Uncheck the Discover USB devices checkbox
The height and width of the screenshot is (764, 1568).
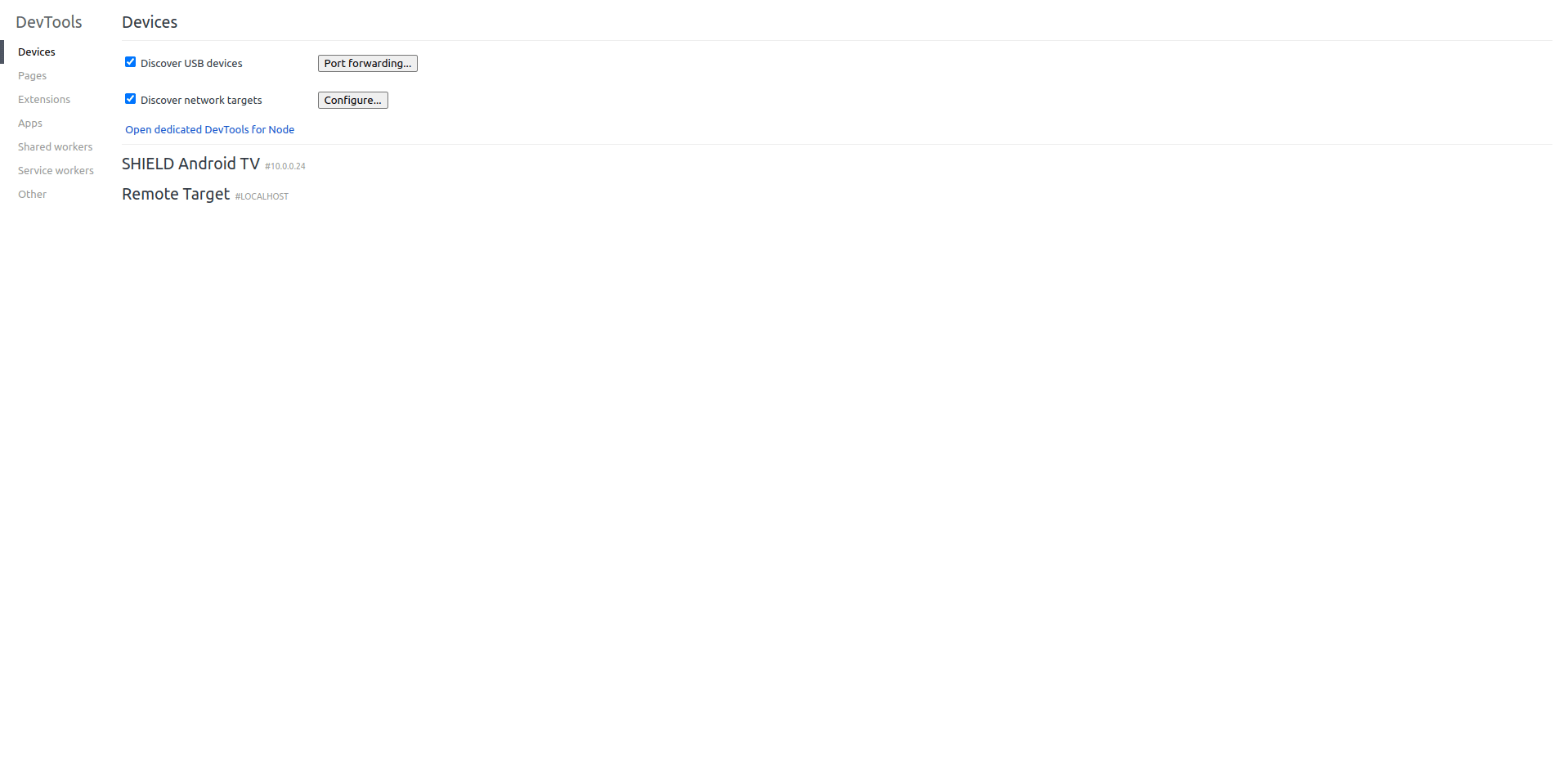(130, 62)
